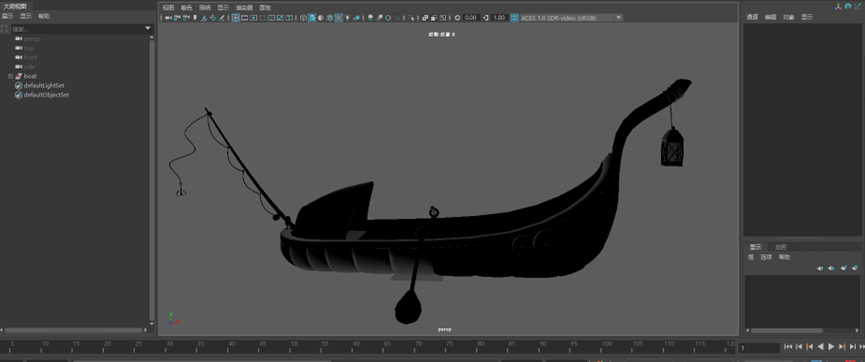Open the 着色 viewport menu

tap(186, 8)
